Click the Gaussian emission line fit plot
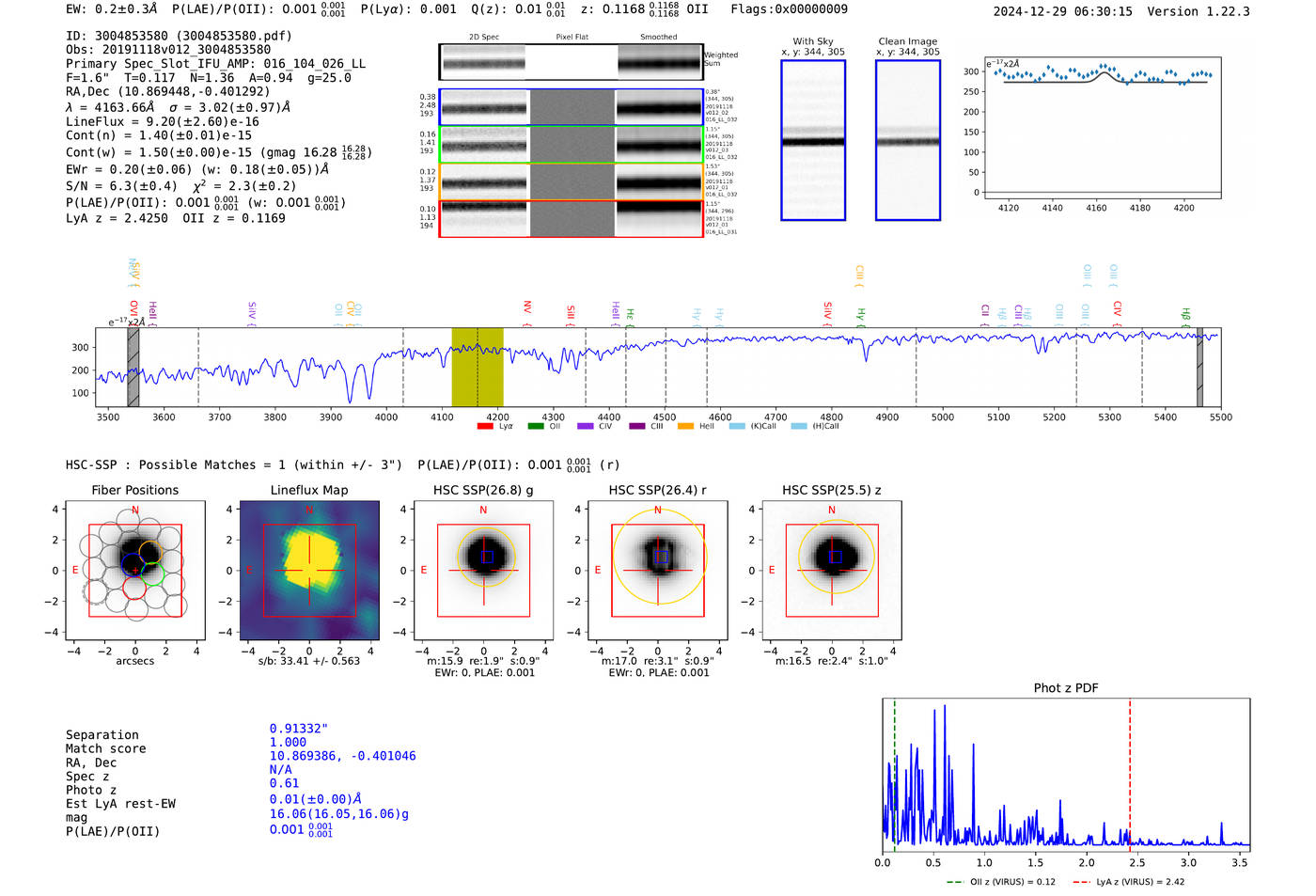The width and height of the screenshot is (1316, 896). tap(1103, 132)
